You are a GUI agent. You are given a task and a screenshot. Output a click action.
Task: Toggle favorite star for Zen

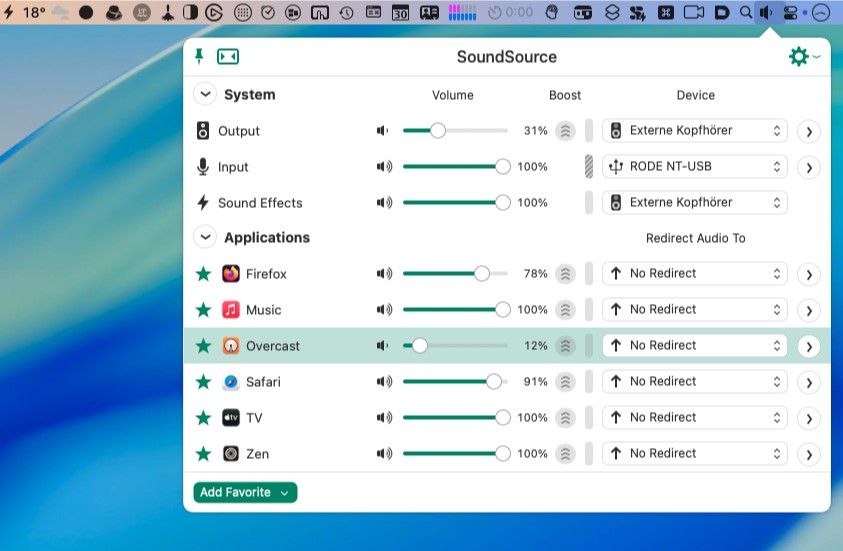(203, 454)
